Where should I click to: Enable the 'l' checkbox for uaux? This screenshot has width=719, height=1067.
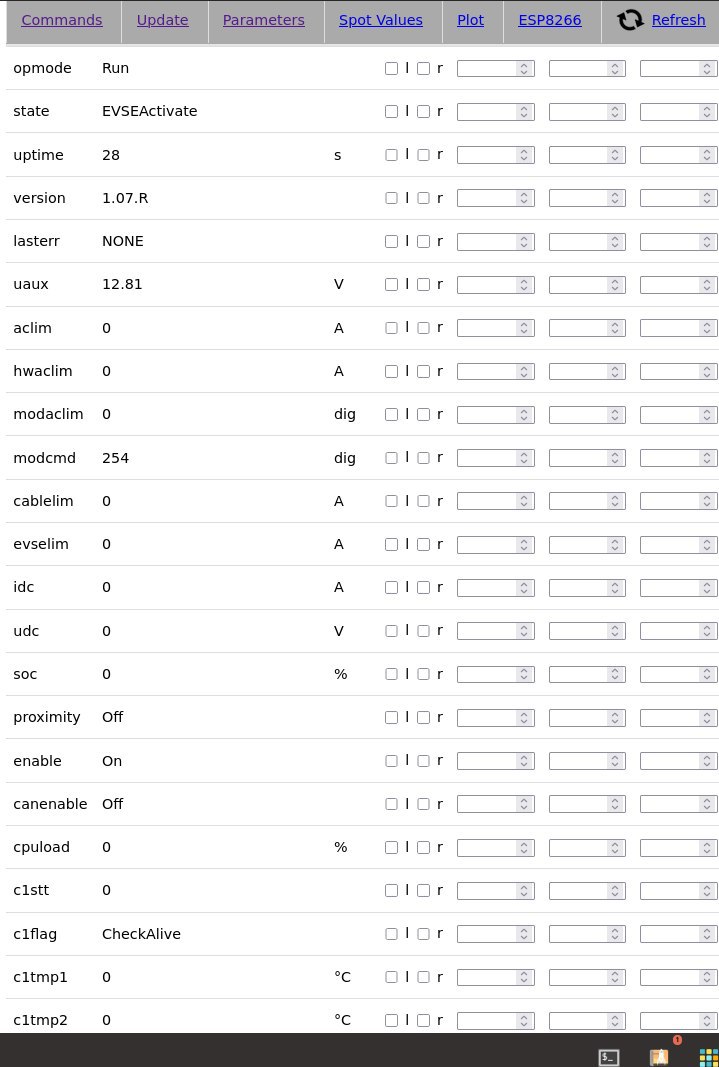(x=391, y=285)
